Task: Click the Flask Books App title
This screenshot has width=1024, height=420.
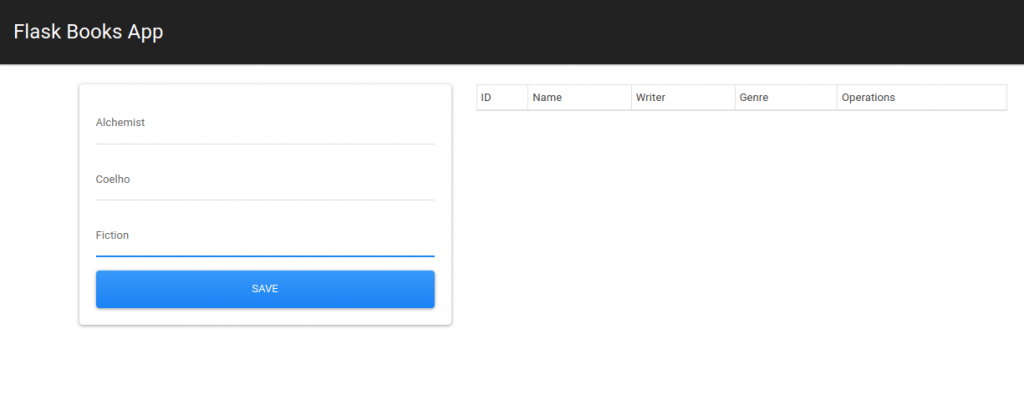Action: (88, 31)
